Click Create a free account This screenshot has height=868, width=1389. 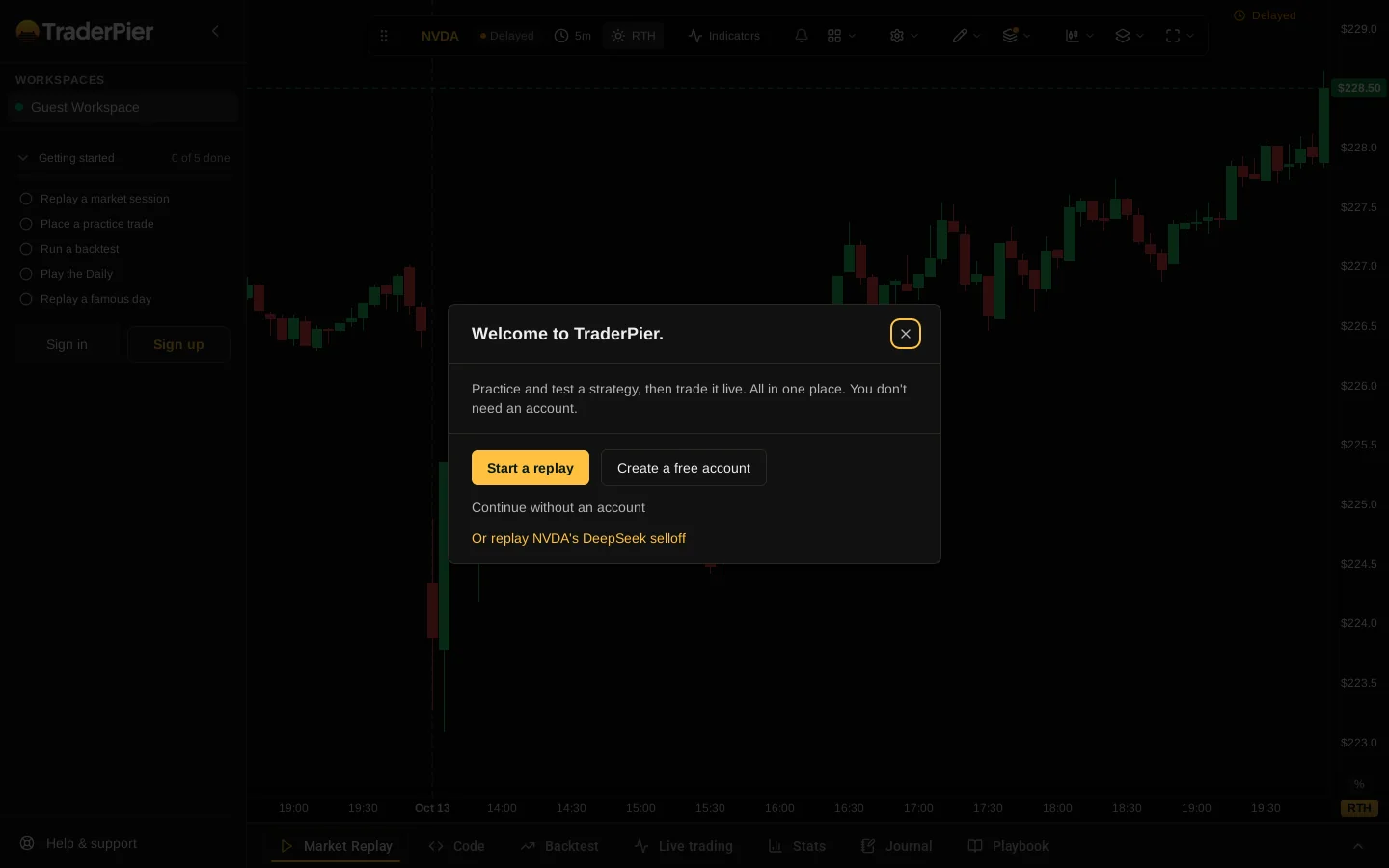tap(684, 468)
